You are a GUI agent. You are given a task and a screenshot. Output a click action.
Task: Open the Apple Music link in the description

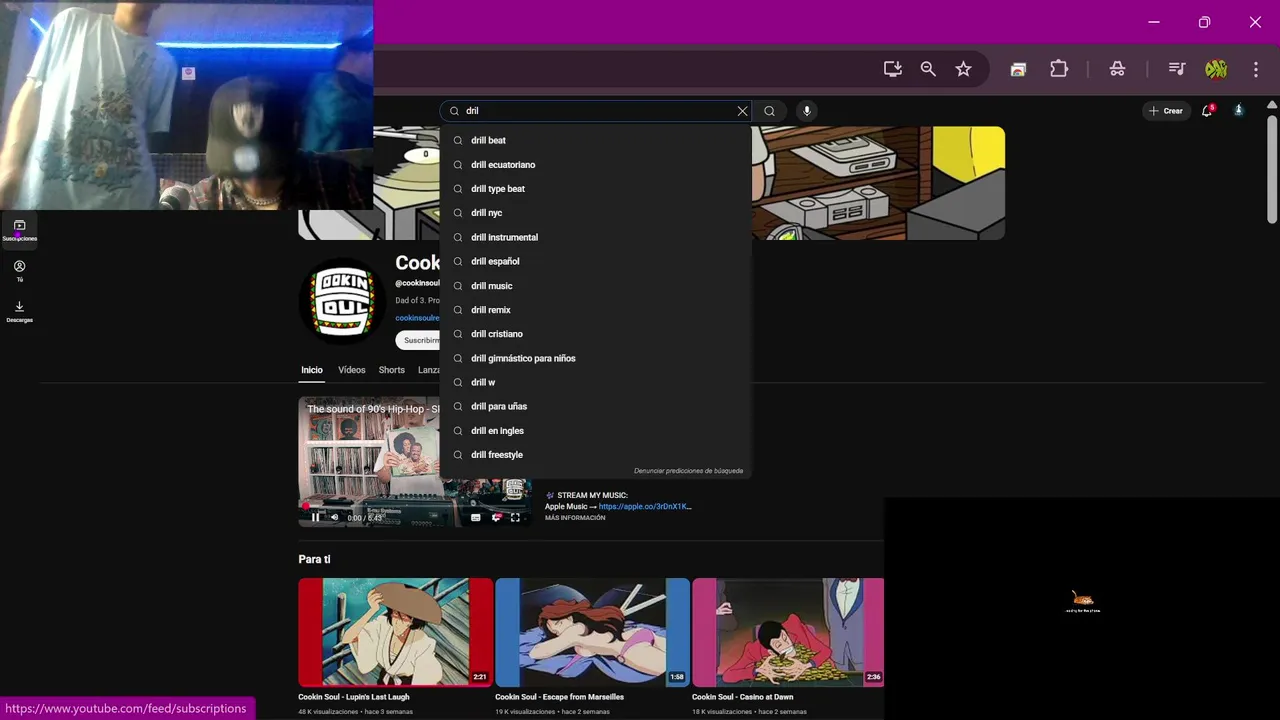[645, 507]
